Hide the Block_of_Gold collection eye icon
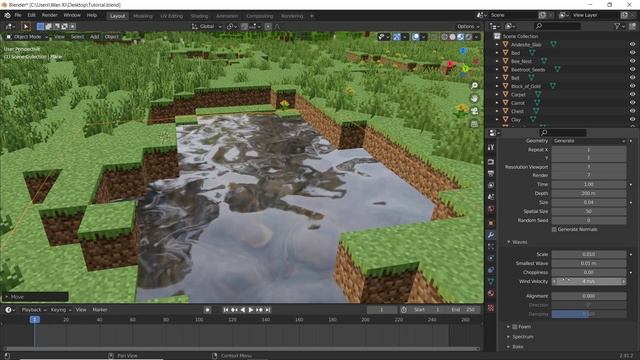This screenshot has width=640, height=360. tap(632, 86)
